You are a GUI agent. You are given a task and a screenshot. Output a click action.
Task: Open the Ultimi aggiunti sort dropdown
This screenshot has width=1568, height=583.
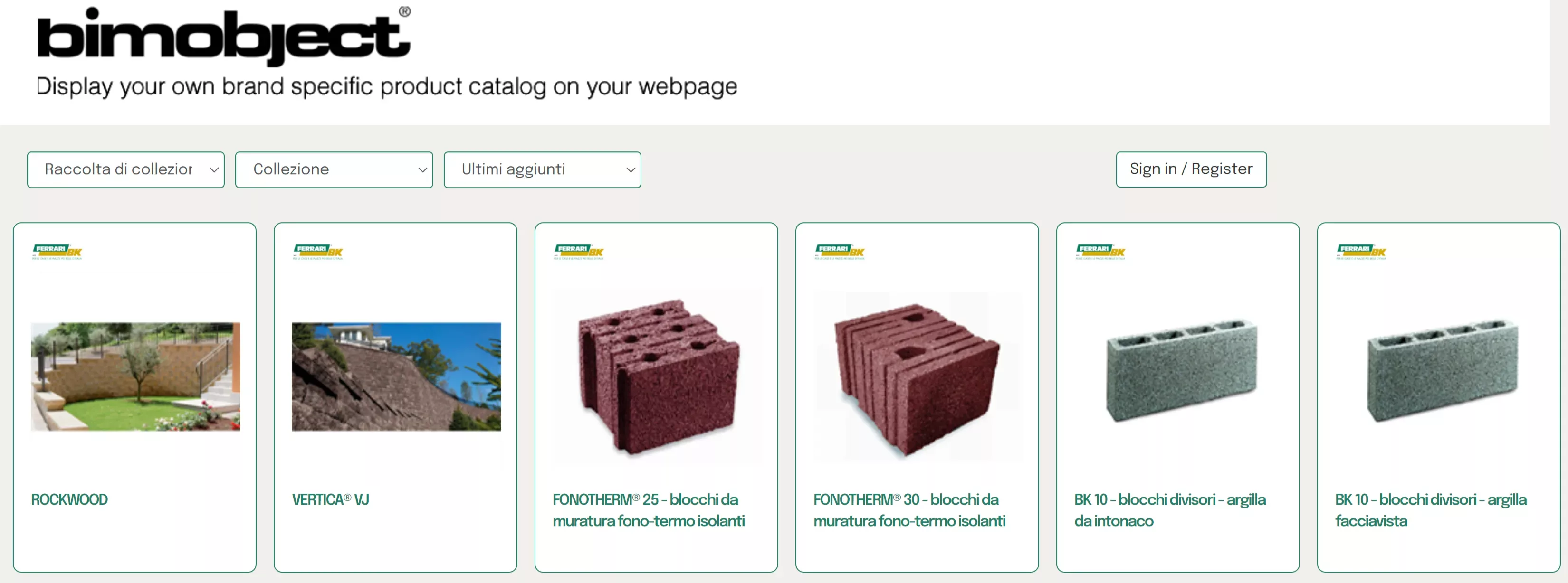pos(542,169)
